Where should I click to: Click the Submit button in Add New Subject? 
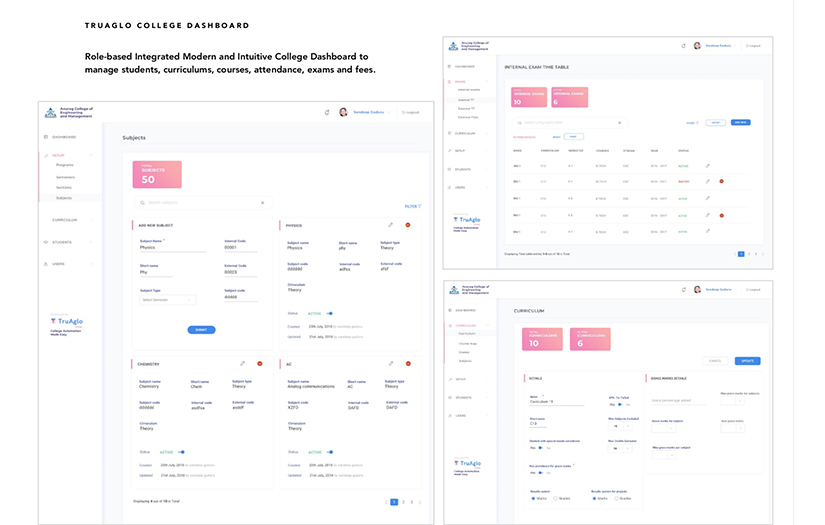click(x=201, y=330)
